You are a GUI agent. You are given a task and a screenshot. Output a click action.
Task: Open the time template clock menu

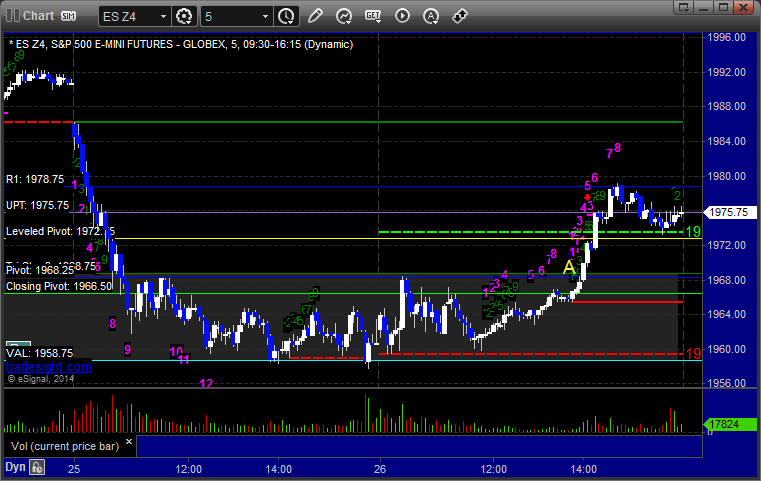(286, 17)
